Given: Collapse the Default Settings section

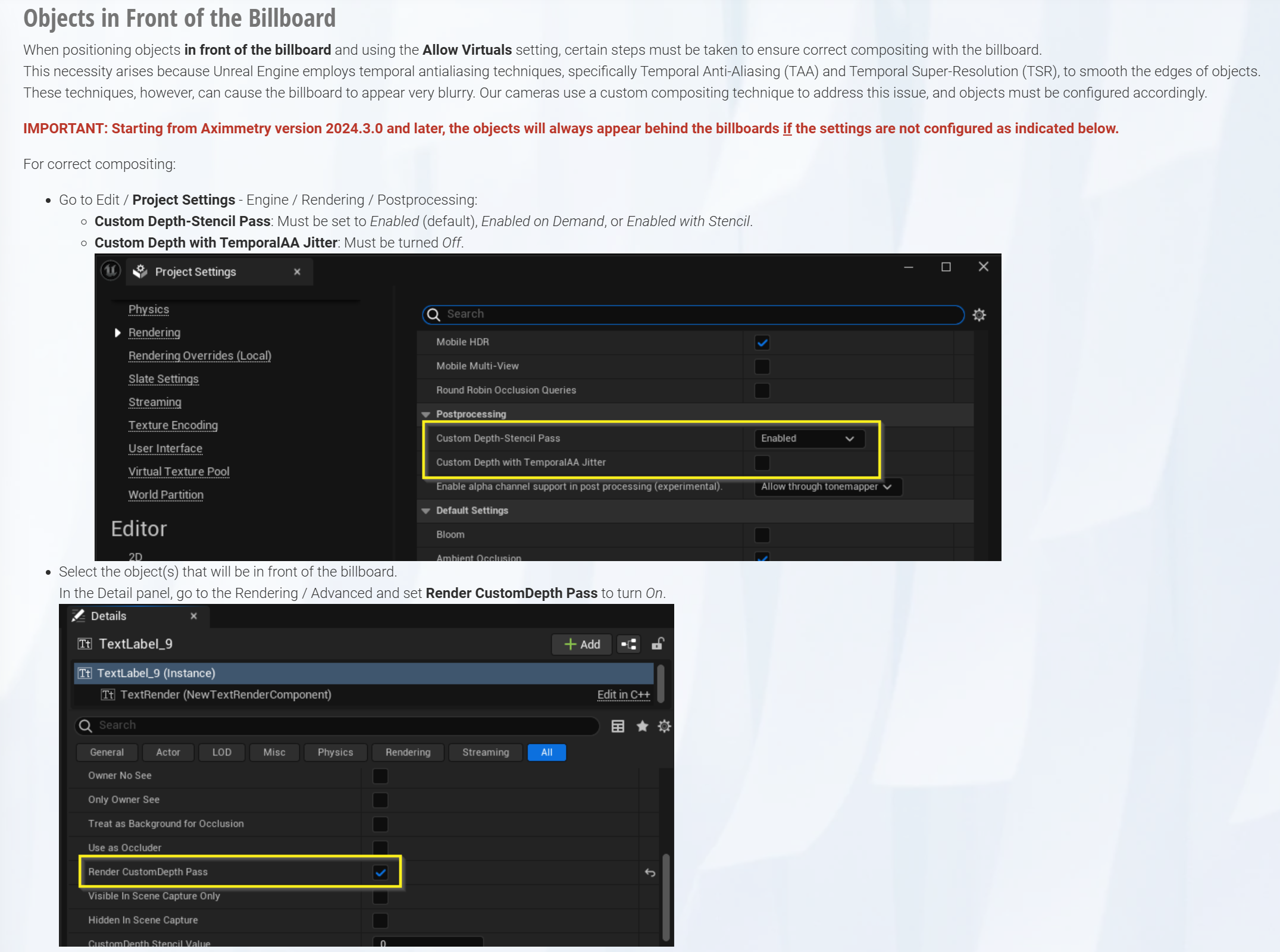Looking at the screenshot, I should [x=425, y=511].
